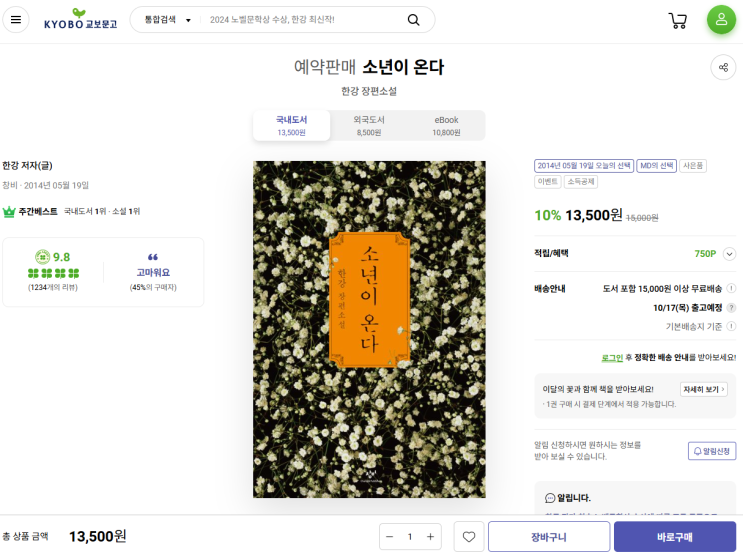The image size is (743, 555).
Task: Click the 바로구매 button
Action: pos(675,537)
